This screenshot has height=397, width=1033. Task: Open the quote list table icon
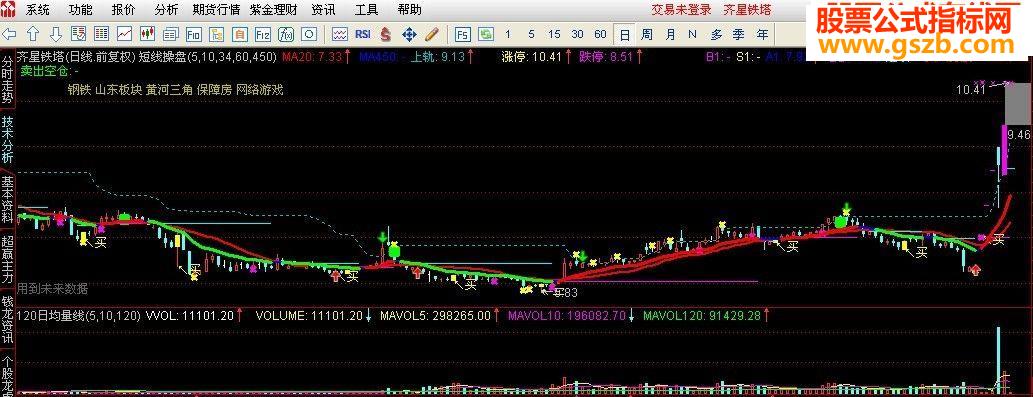101,34
